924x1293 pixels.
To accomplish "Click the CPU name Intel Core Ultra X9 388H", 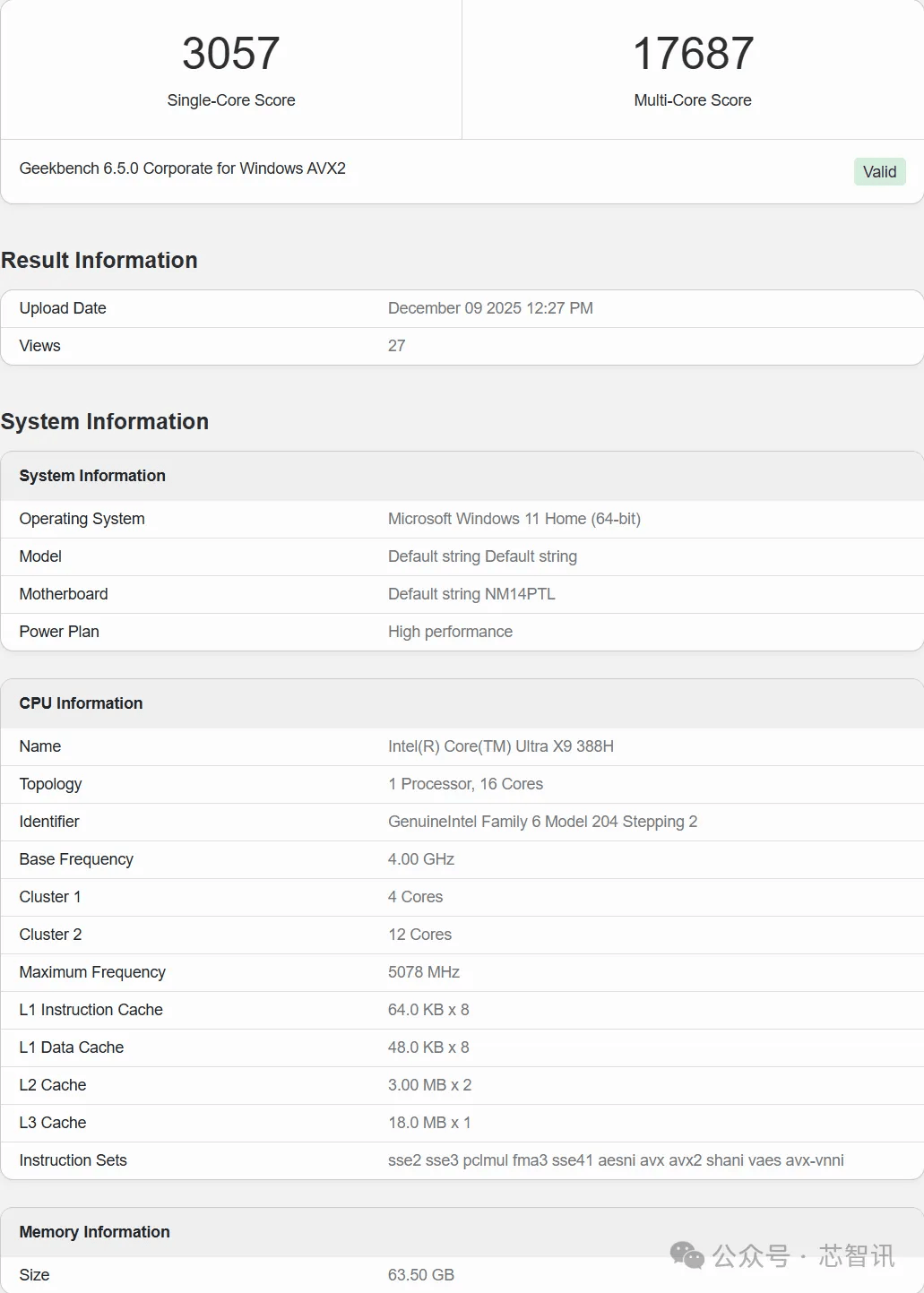I will click(500, 746).
